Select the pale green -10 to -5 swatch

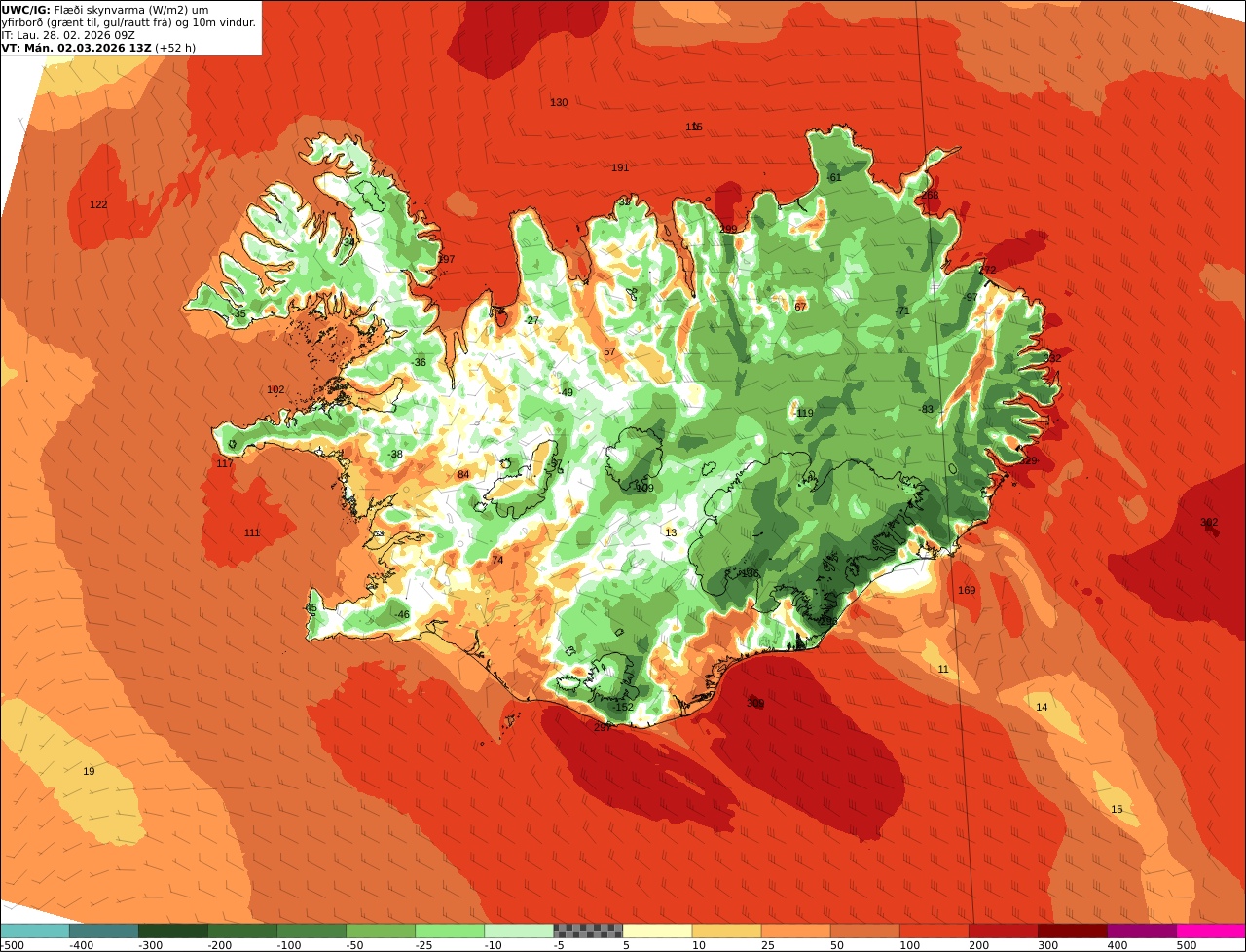click(519, 931)
